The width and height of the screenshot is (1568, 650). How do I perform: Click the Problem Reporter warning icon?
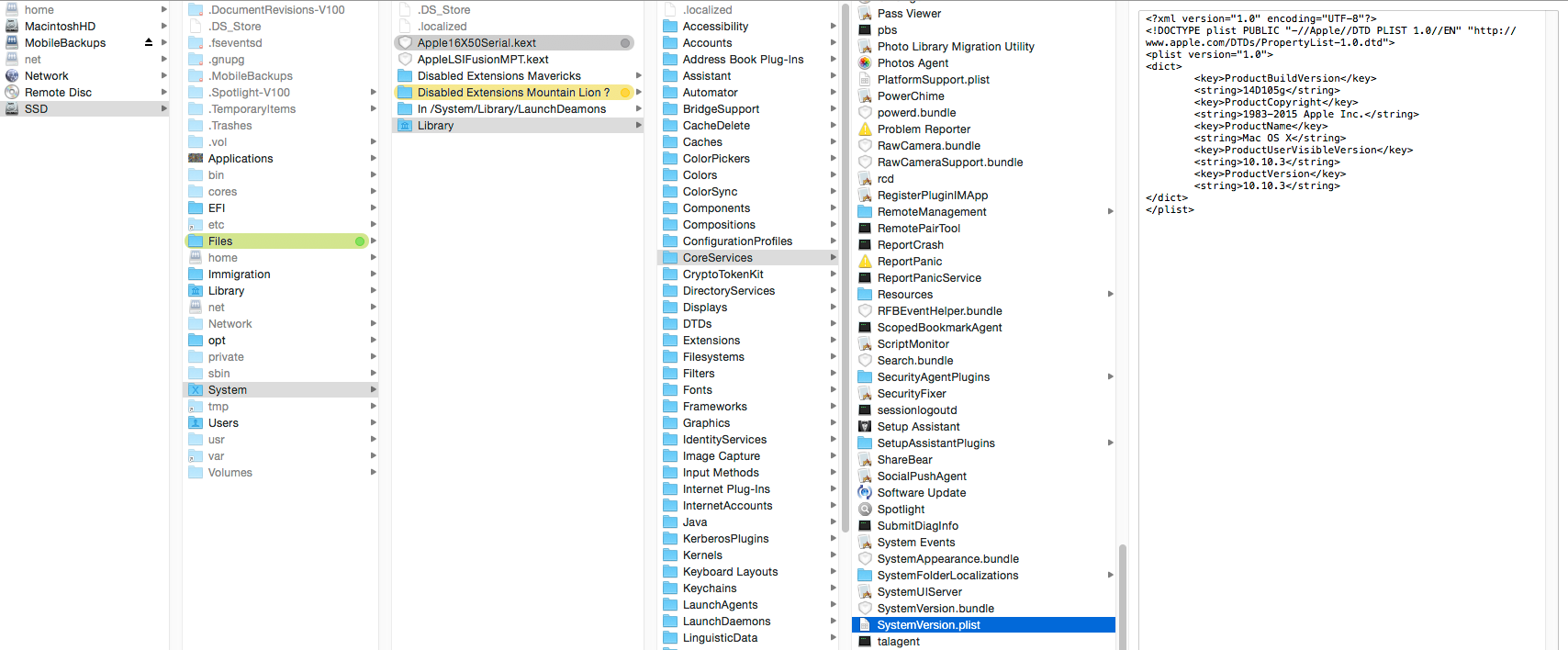point(865,129)
